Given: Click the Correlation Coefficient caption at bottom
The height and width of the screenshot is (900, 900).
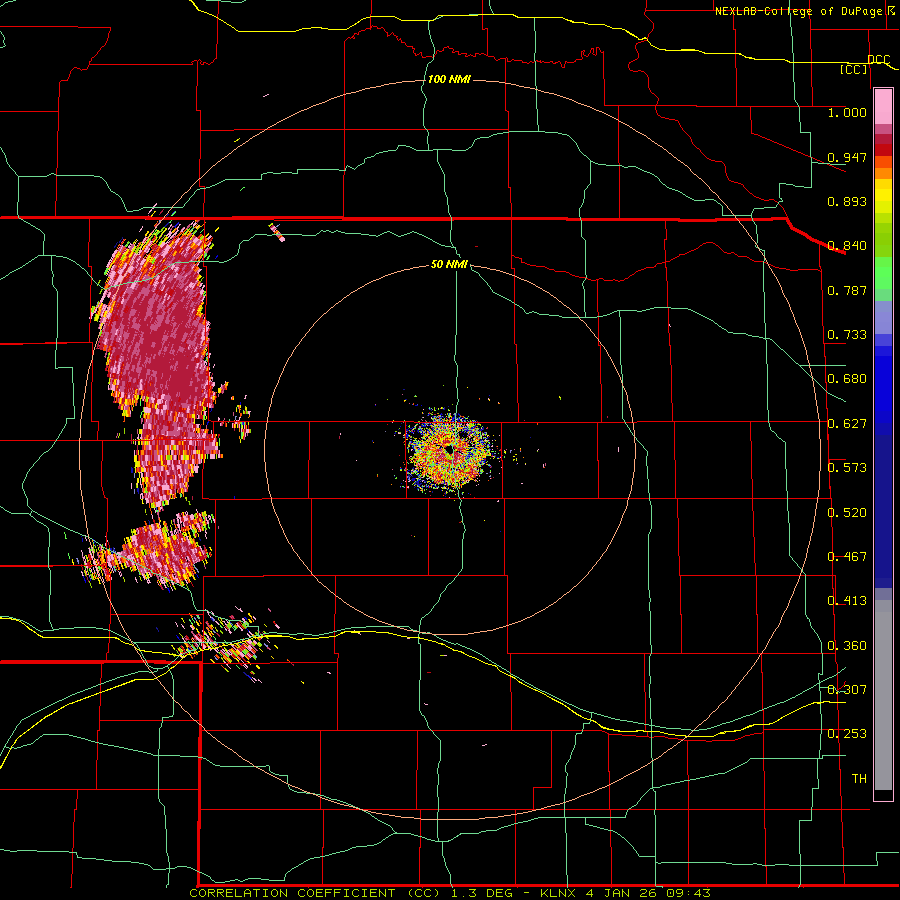Looking at the screenshot, I should coord(450,893).
